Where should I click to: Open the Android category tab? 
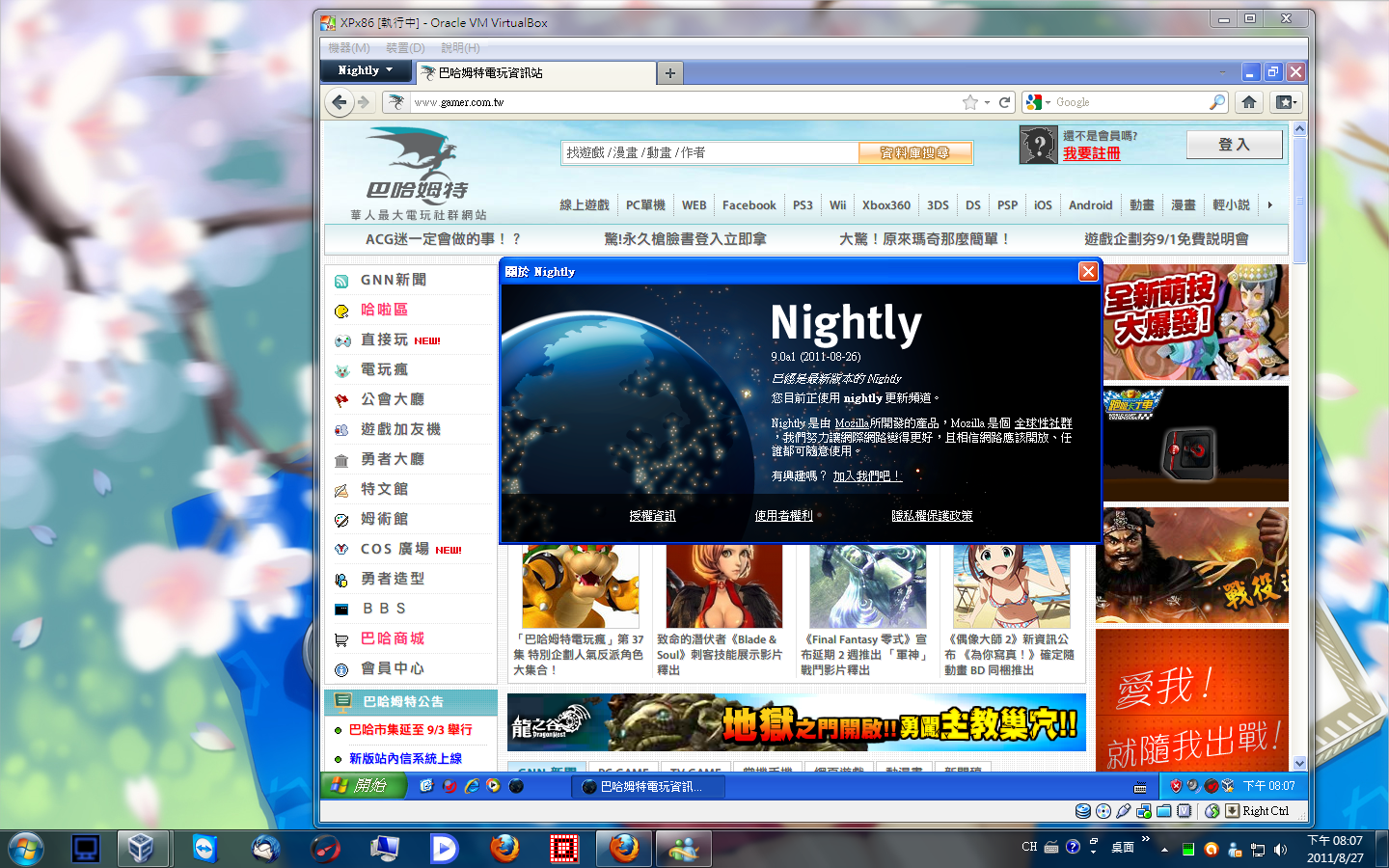(1091, 205)
